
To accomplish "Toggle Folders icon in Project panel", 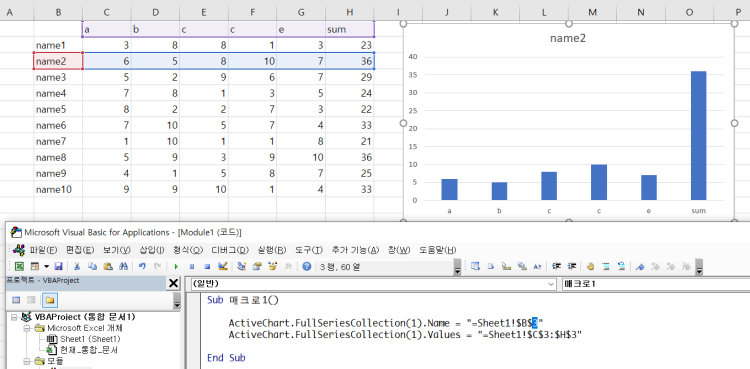I will 50,300.
